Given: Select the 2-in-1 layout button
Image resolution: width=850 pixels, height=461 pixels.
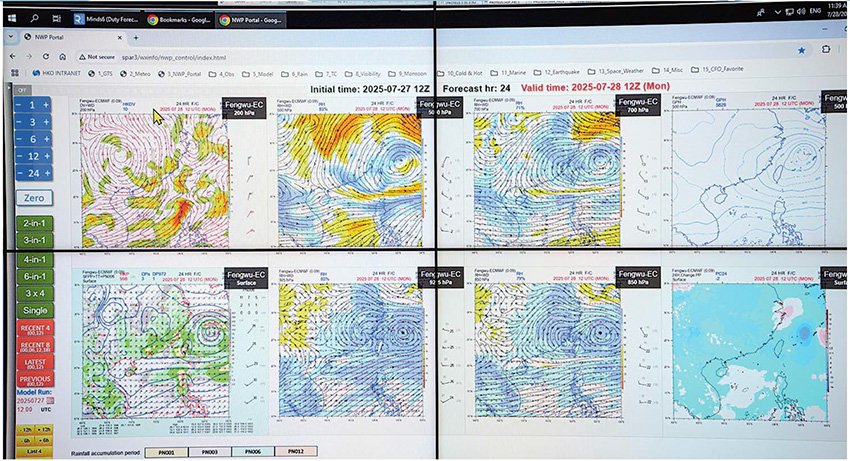Looking at the screenshot, I should coord(33,222).
